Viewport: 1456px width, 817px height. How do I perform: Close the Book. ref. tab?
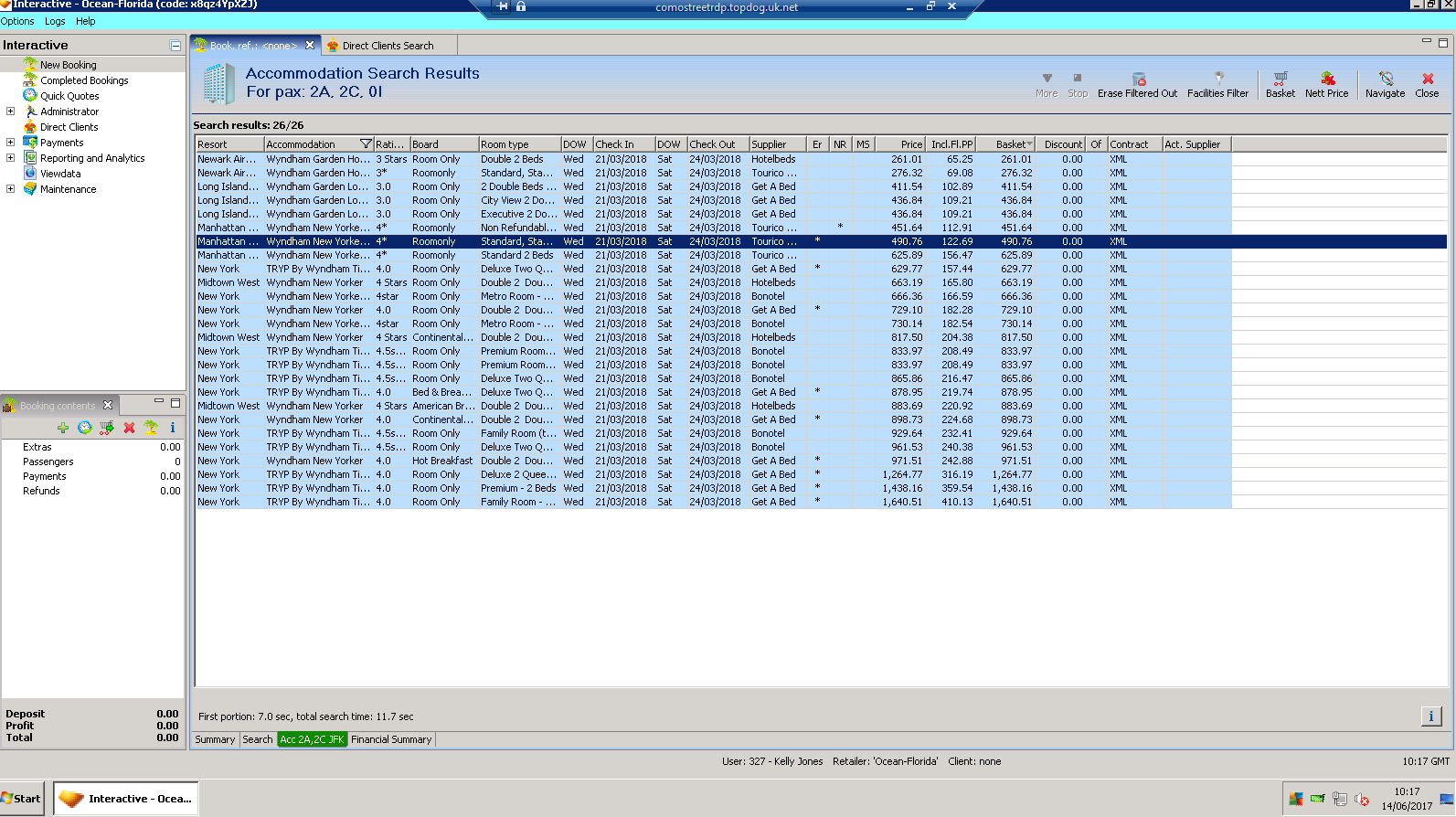[x=310, y=45]
